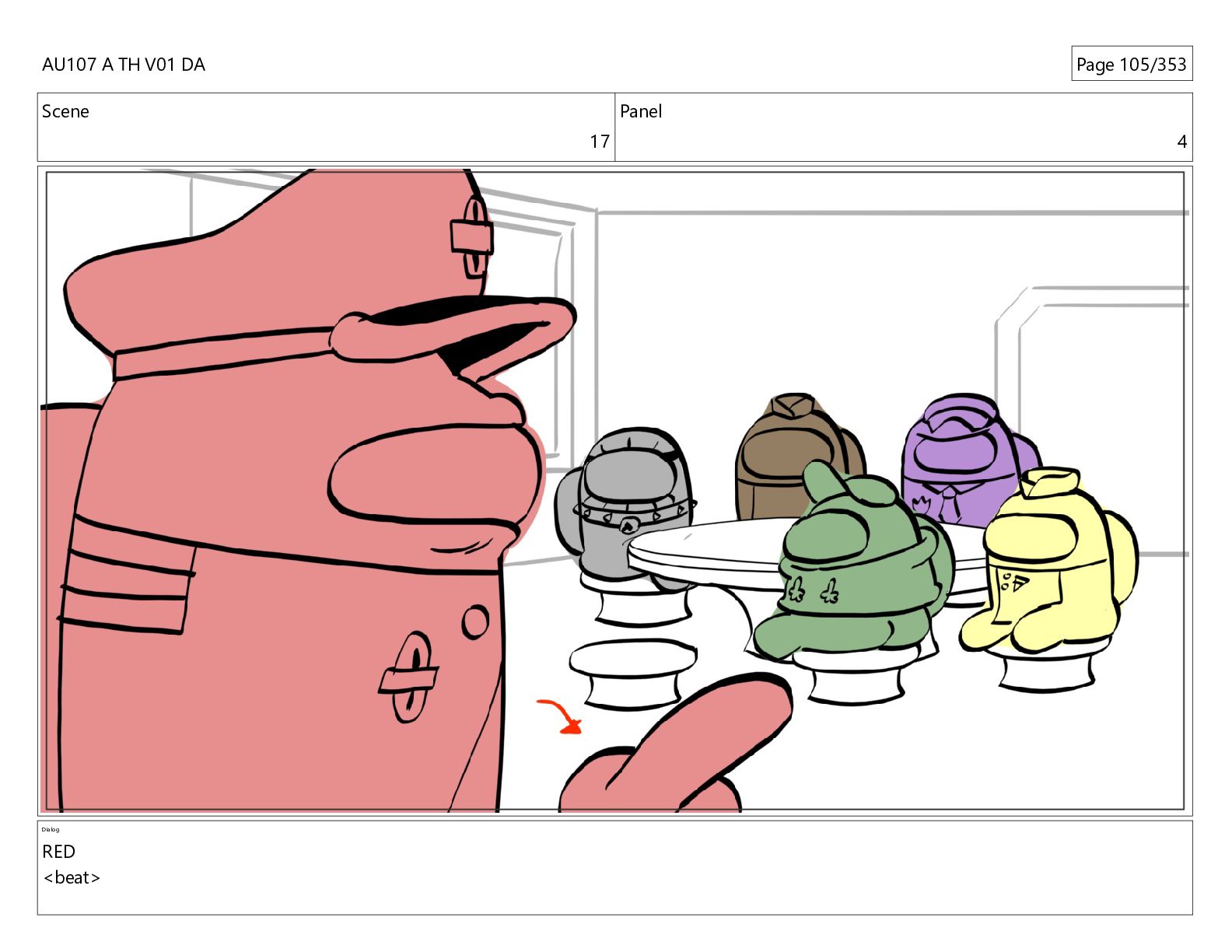This screenshot has width=1232, height=952.
Task: Click the small Dialog label
Action: (x=51, y=829)
